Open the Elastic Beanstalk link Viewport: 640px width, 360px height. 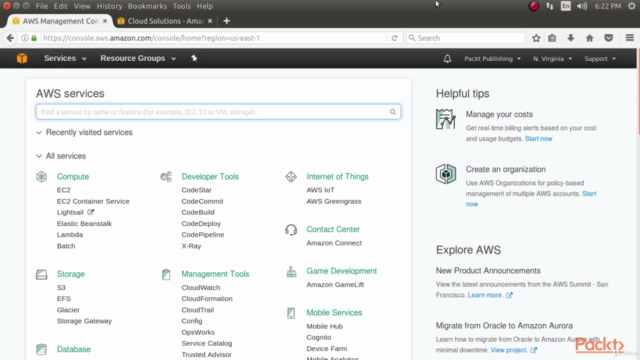(84, 224)
